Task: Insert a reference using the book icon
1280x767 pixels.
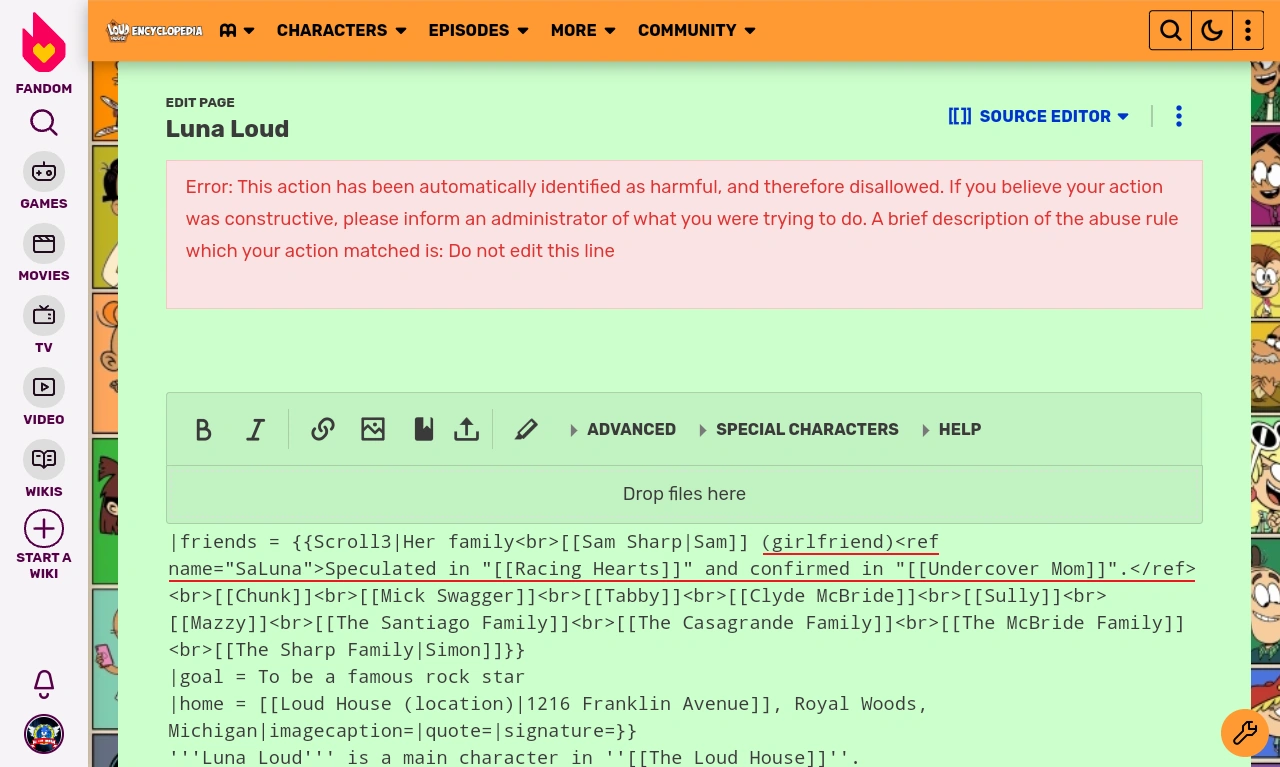Action: pos(424,429)
